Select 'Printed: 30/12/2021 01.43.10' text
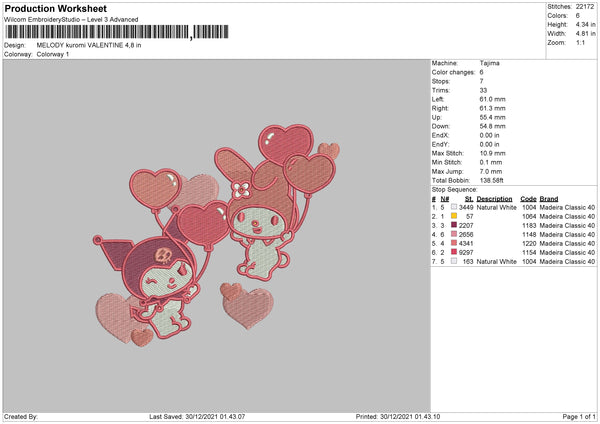 [x=398, y=416]
